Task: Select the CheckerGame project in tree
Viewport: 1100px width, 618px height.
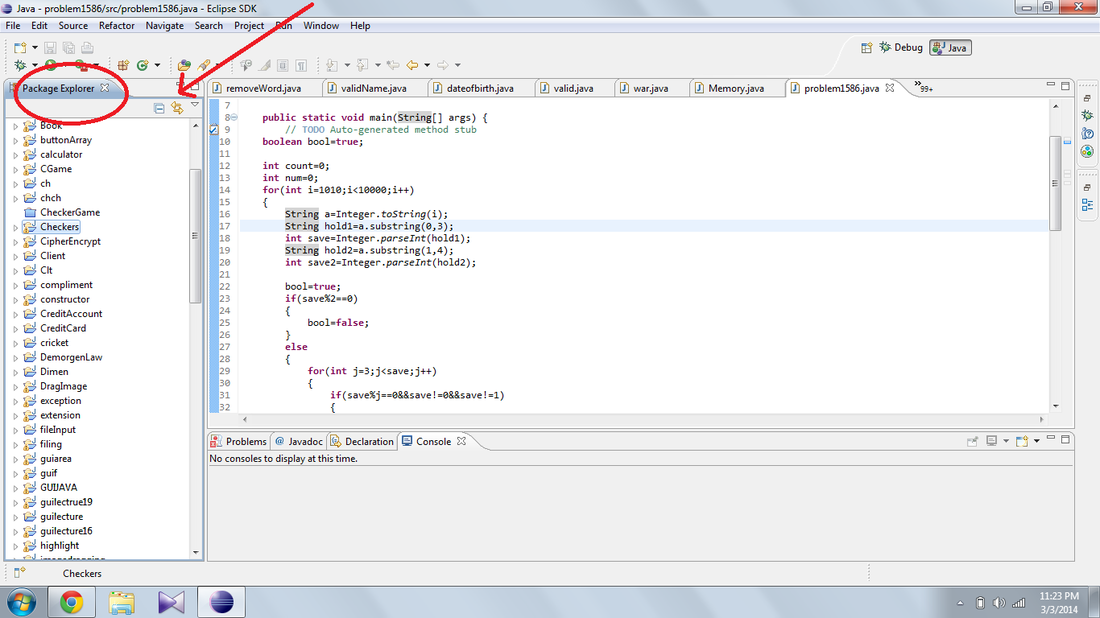Action: tap(69, 212)
